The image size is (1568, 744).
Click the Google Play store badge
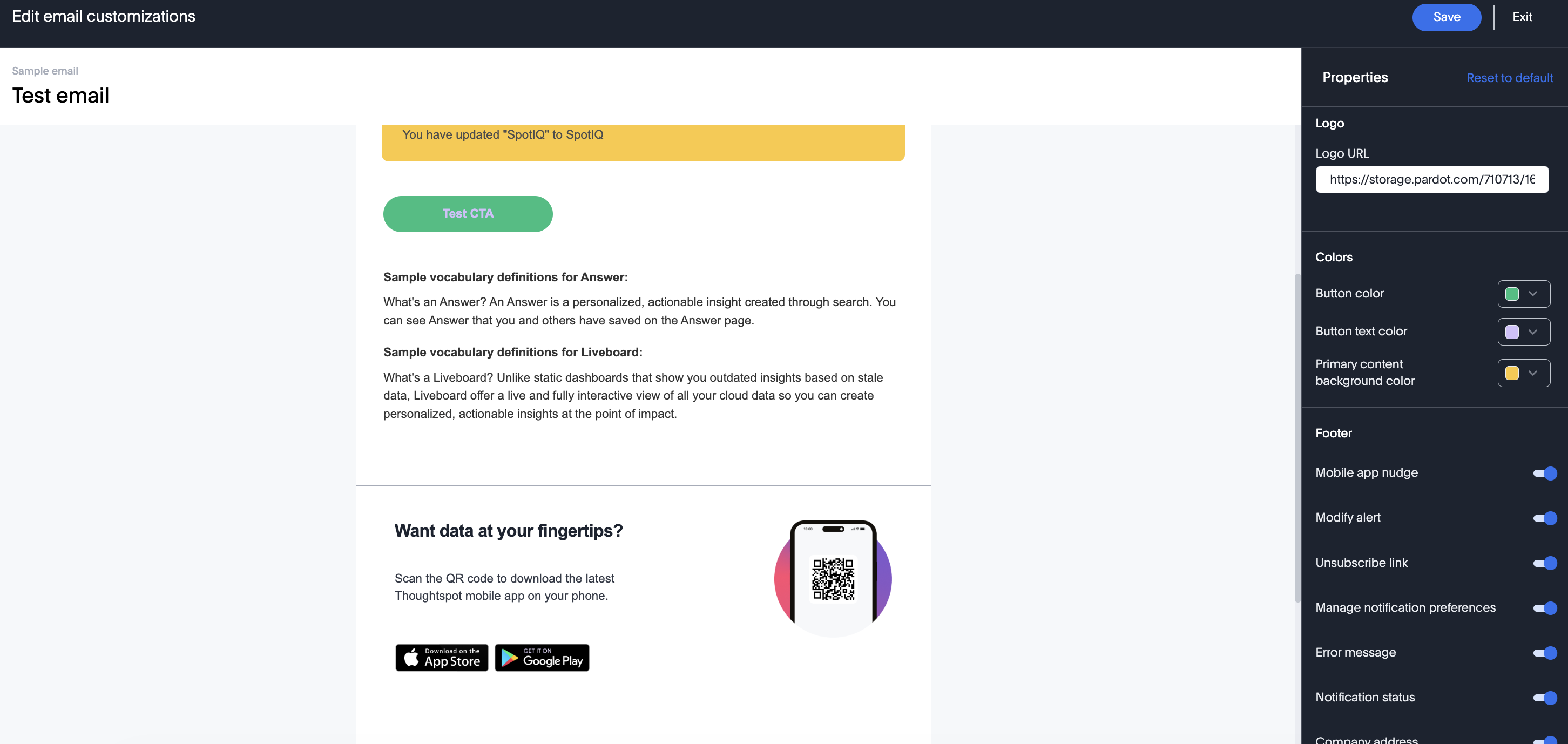point(541,658)
